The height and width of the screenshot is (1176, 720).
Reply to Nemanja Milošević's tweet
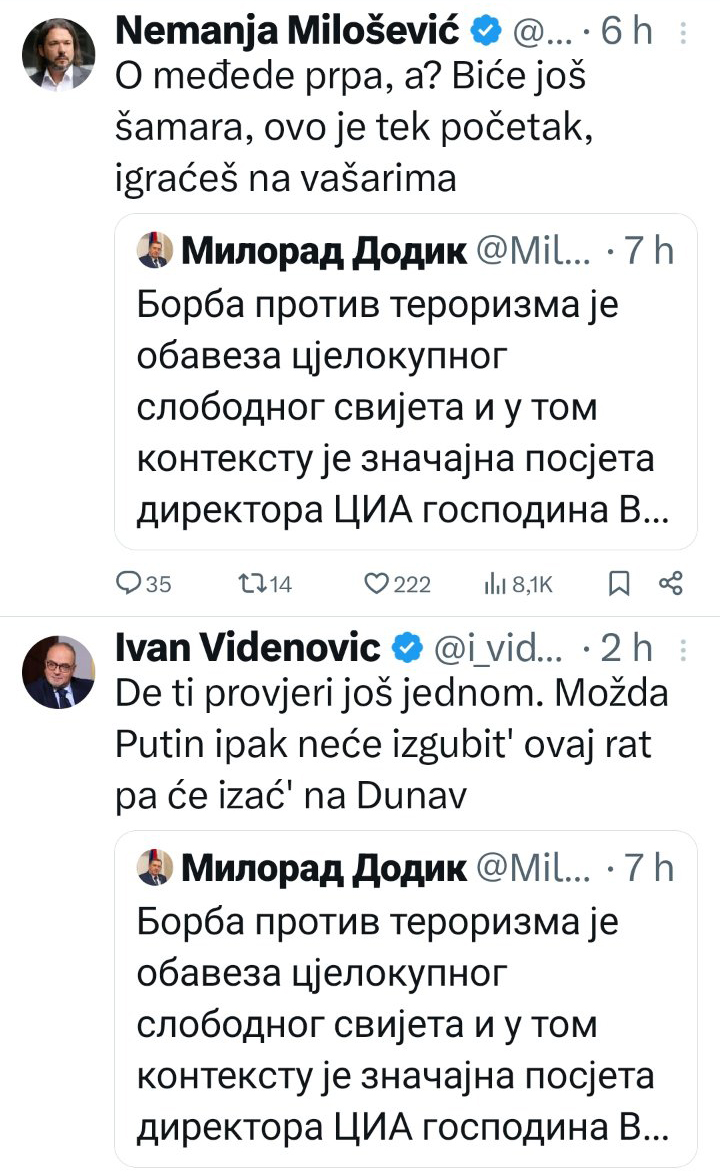(131, 585)
